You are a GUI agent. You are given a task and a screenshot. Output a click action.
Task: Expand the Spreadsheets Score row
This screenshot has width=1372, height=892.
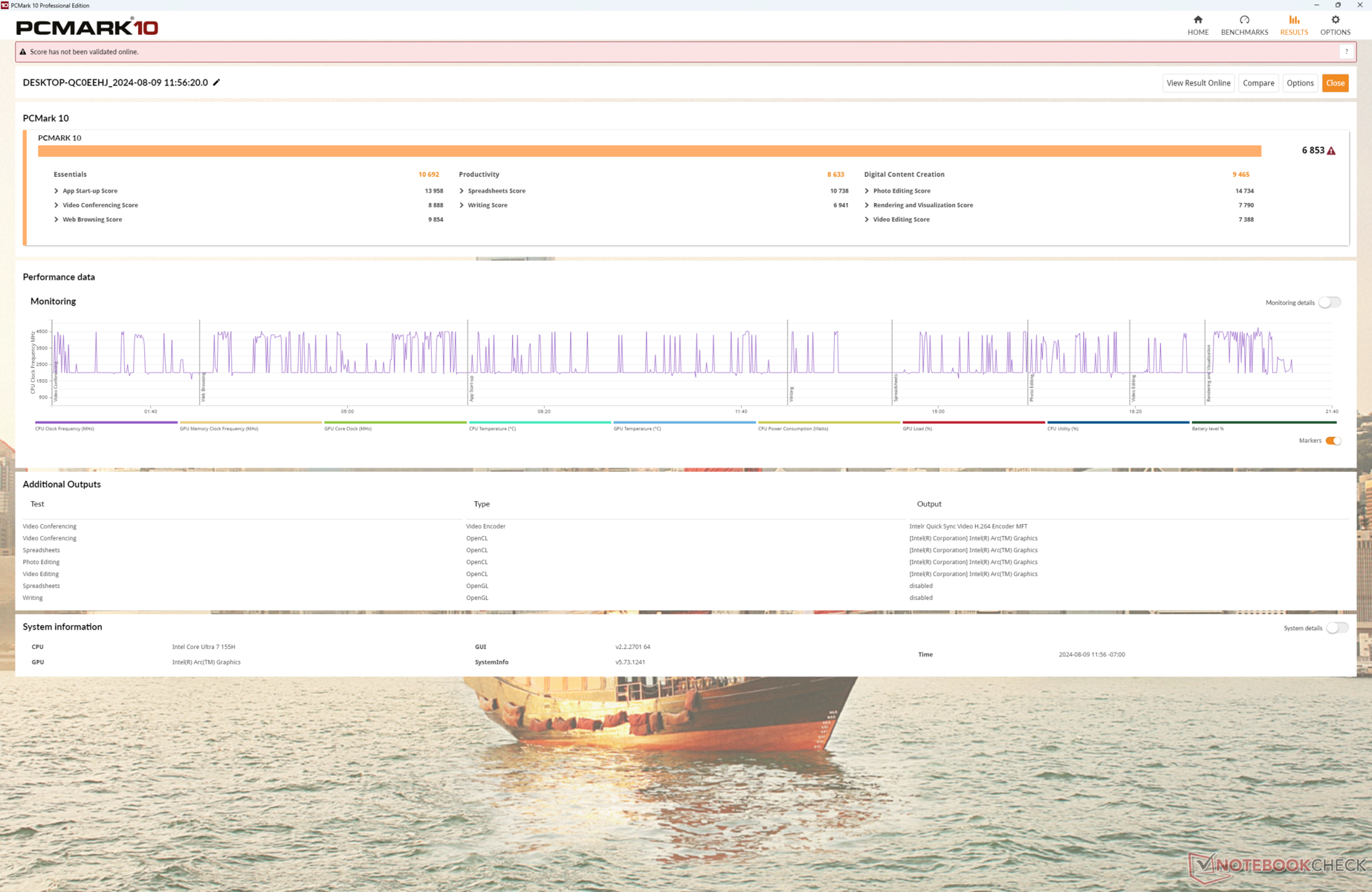point(462,191)
